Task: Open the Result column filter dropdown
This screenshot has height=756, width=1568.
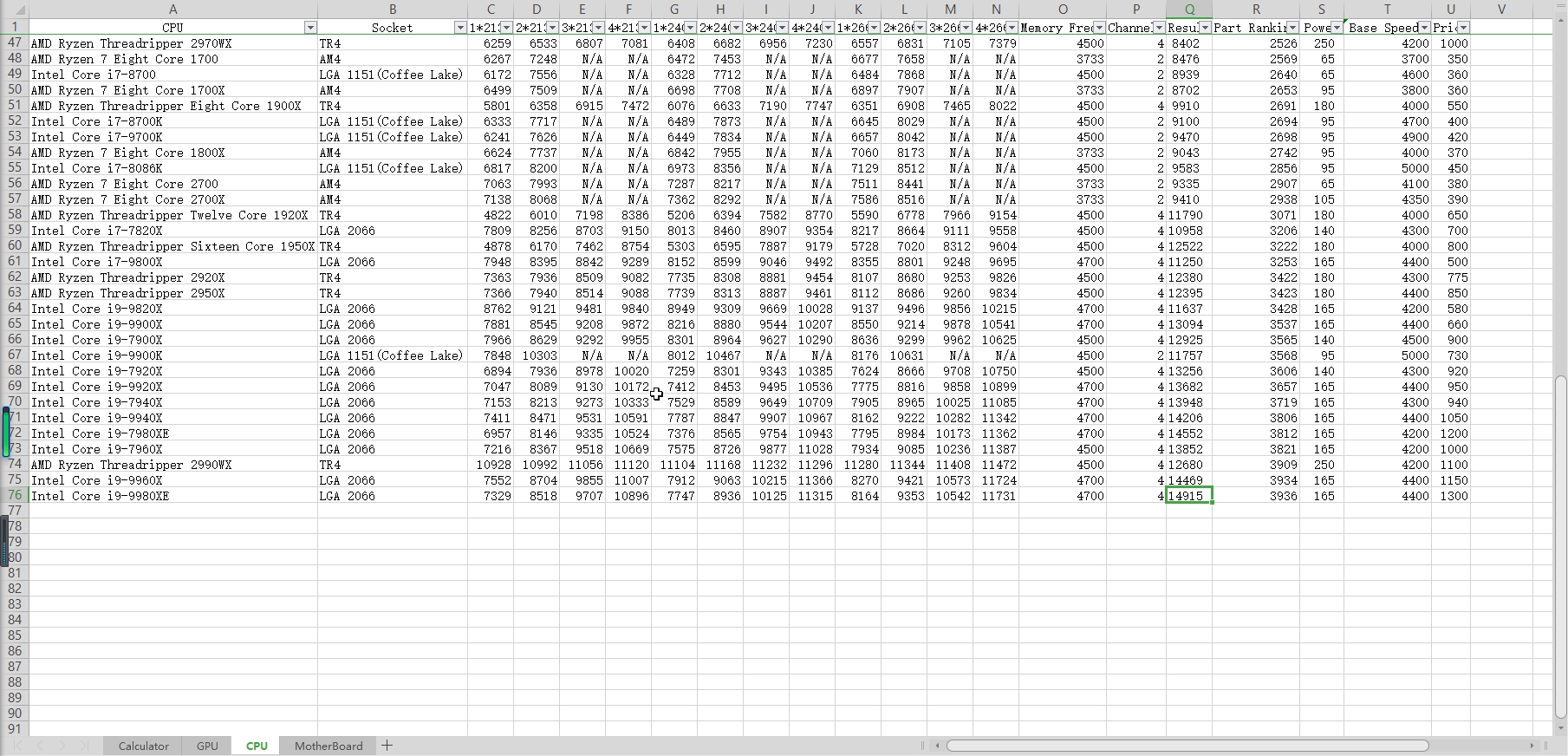Action: 1205,28
